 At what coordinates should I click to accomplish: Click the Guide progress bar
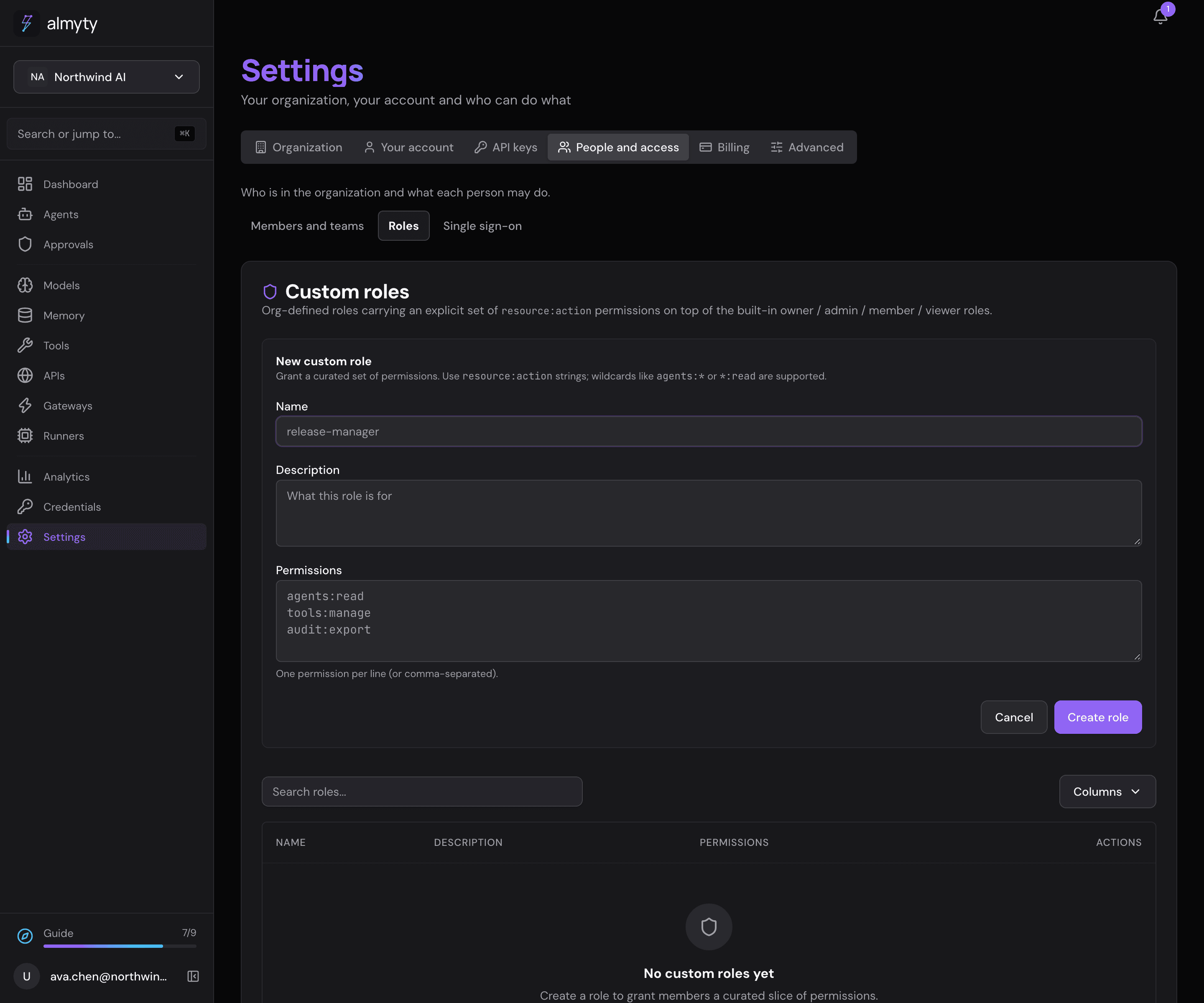click(120, 946)
